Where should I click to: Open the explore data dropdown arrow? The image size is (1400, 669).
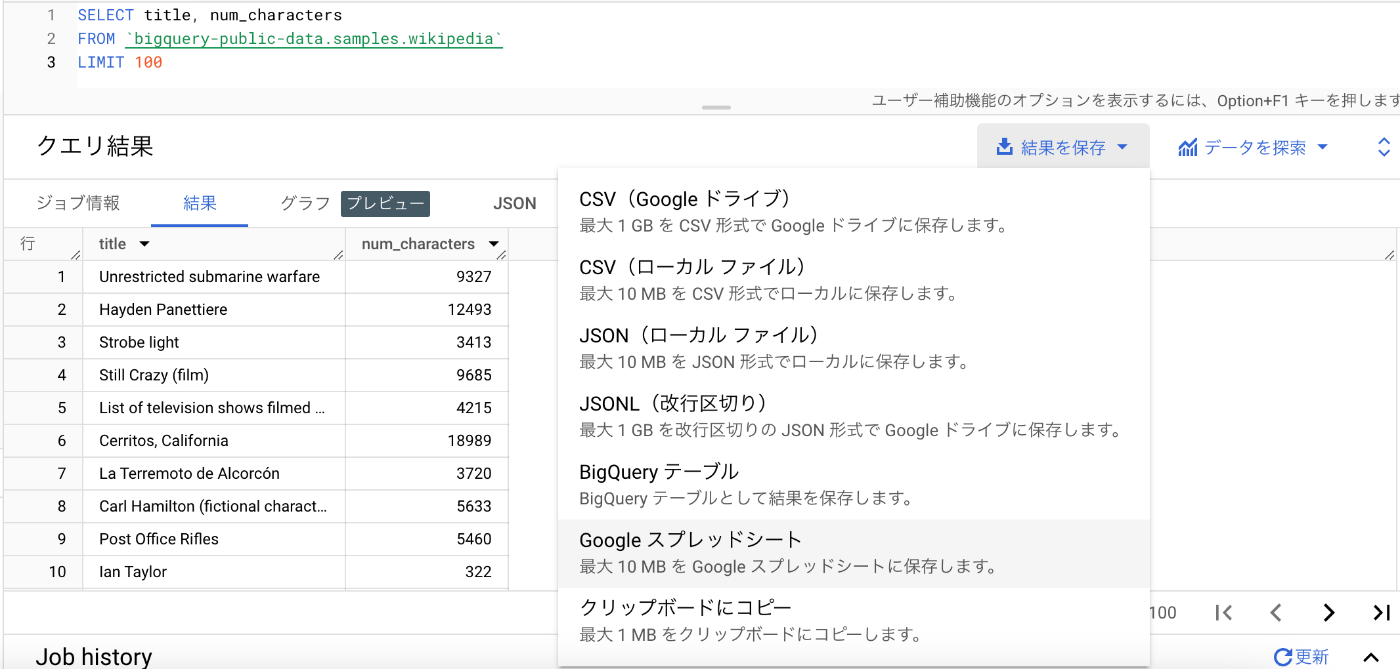[x=1323, y=148]
